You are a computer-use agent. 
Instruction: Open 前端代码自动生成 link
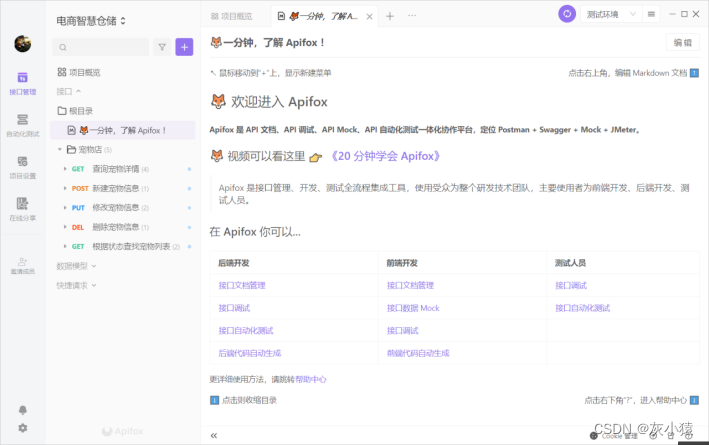click(418, 353)
